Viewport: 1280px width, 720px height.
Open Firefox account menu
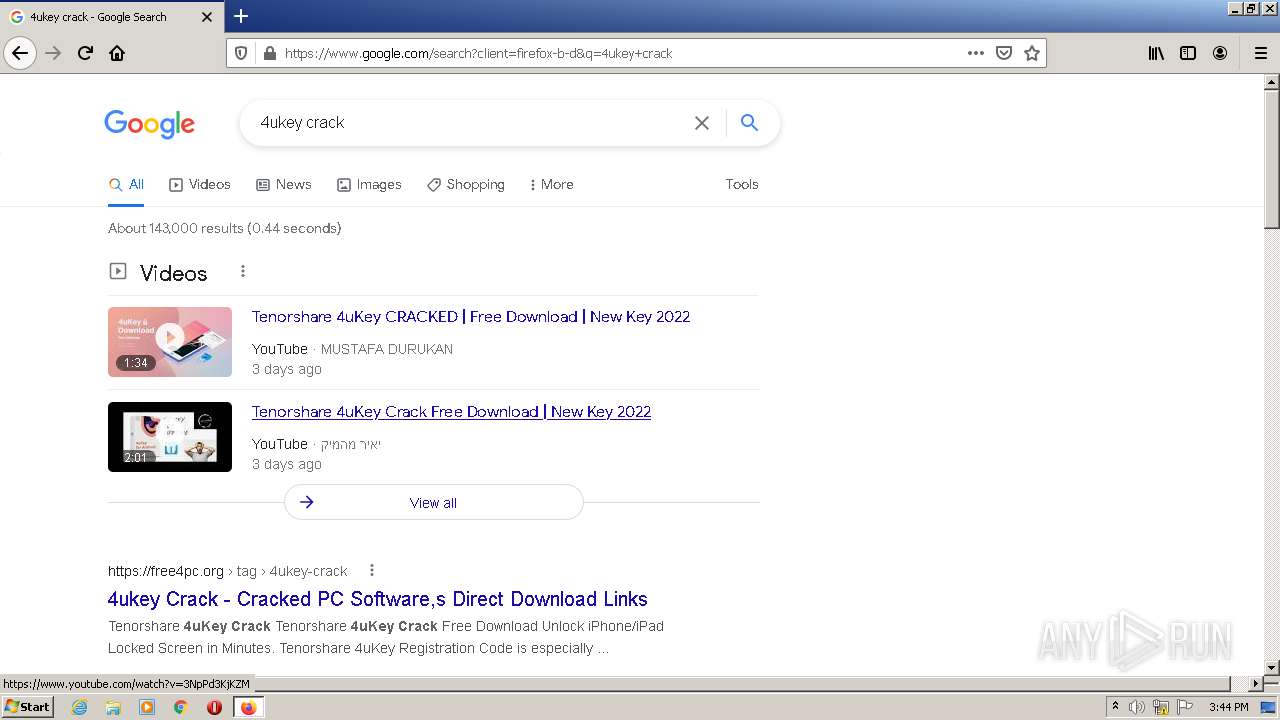pyautogui.click(x=1220, y=53)
